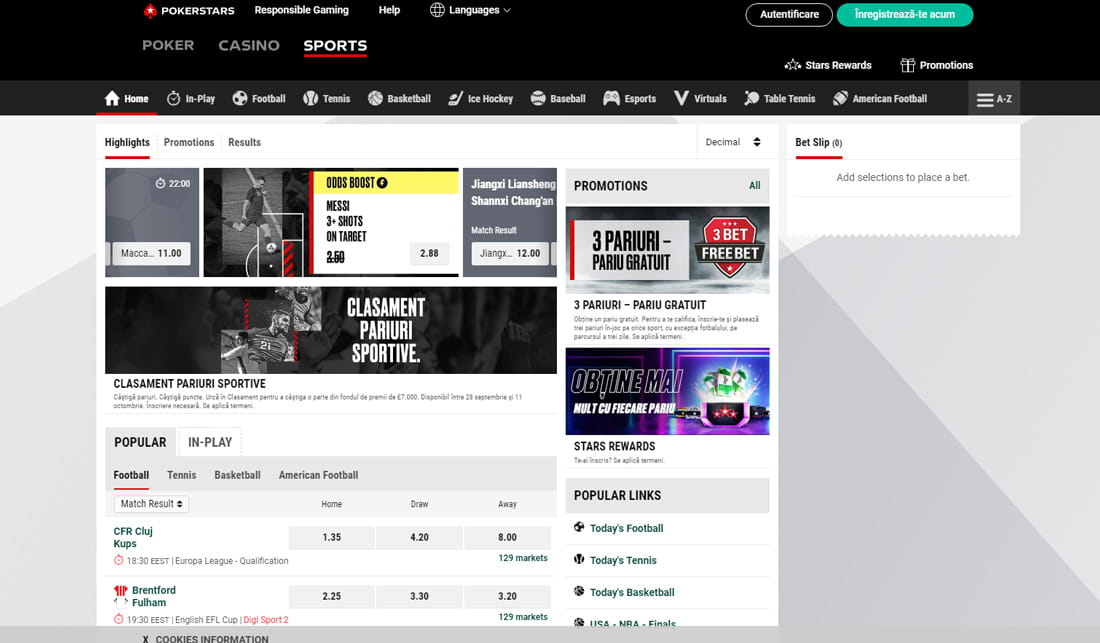Select Macca... 11.00 odds button
The image size is (1100, 643).
click(151, 253)
